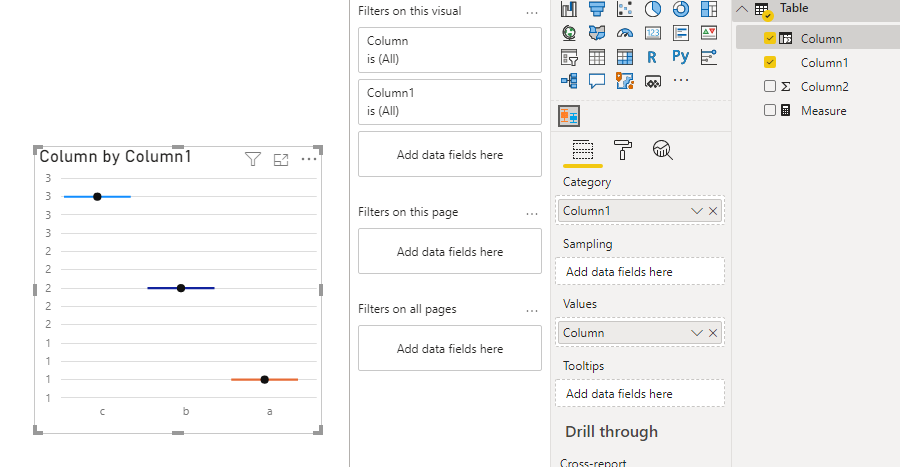
Task: Collapse the Table fields list
Action: [x=742, y=9]
